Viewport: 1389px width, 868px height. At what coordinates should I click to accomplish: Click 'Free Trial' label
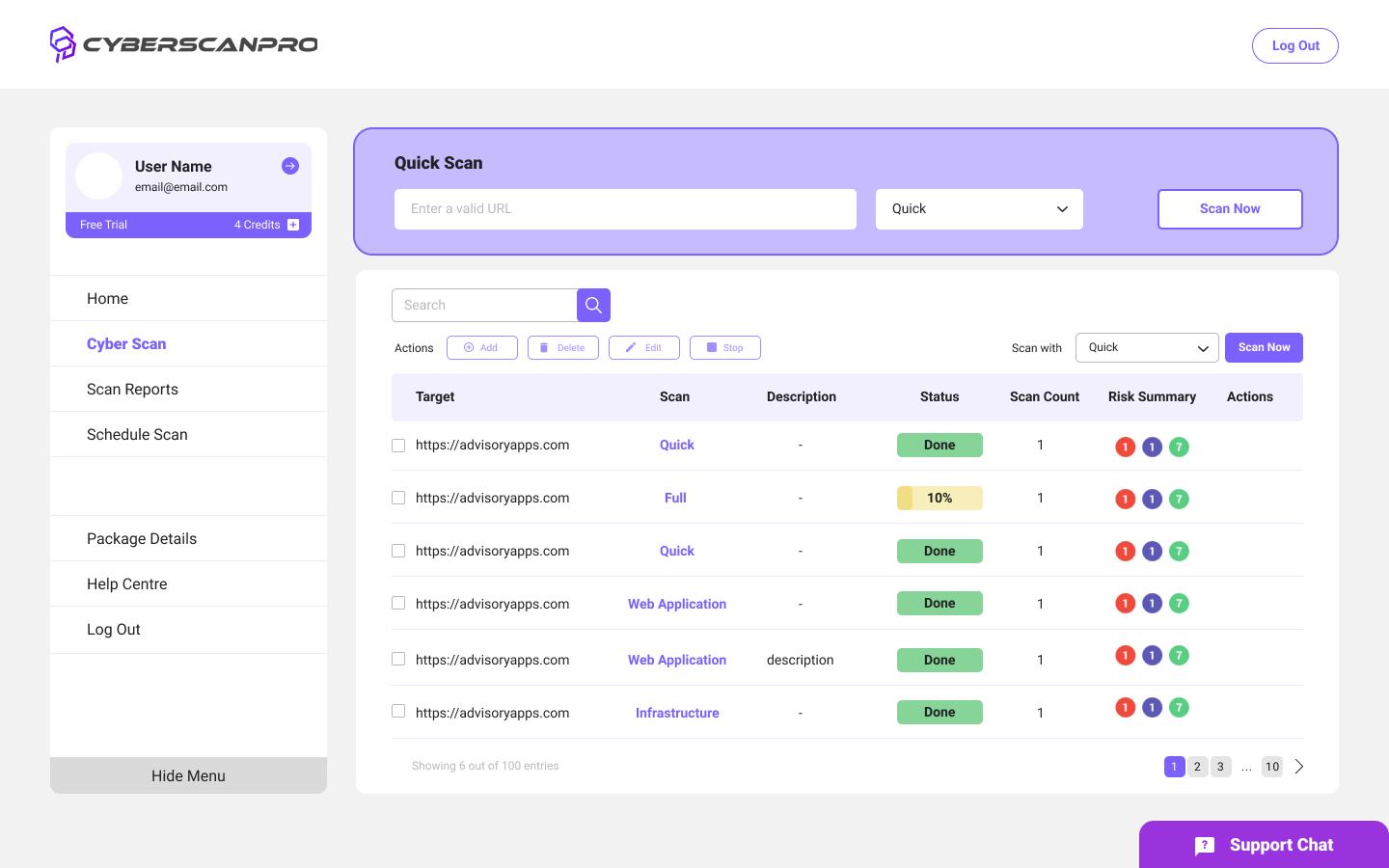[x=103, y=225]
